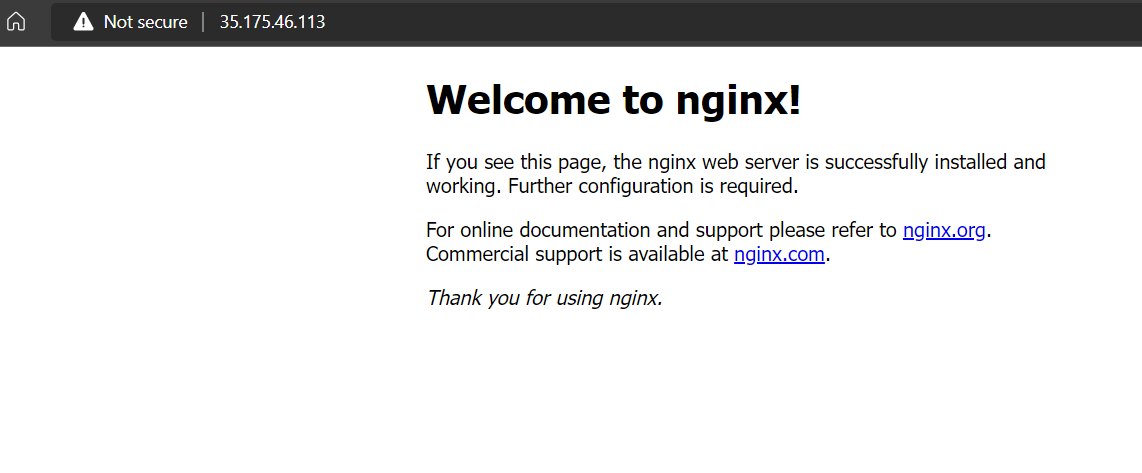Image resolution: width=1142 pixels, height=473 pixels.
Task: Click the browser Home icon
Action: (x=15, y=23)
